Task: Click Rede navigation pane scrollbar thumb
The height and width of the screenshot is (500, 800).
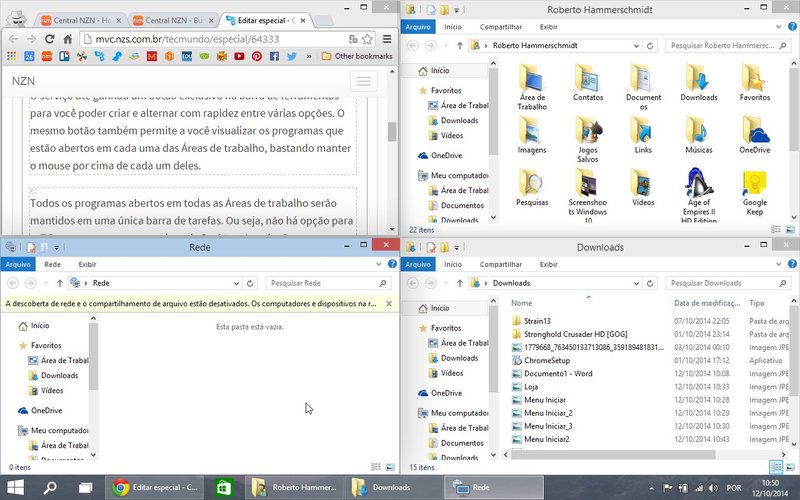Action: [x=93, y=356]
